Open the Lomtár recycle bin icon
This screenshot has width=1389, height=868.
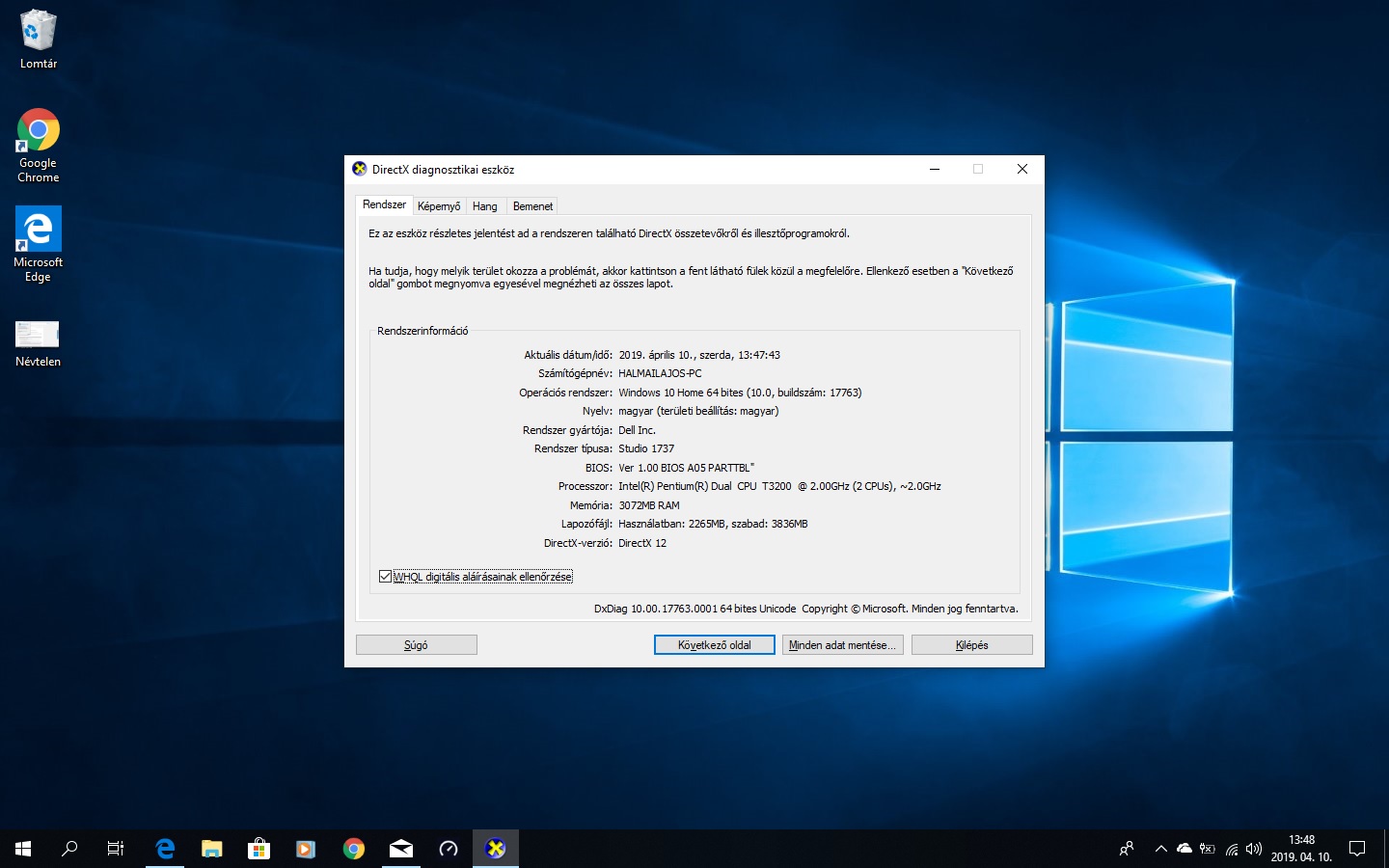[38, 40]
